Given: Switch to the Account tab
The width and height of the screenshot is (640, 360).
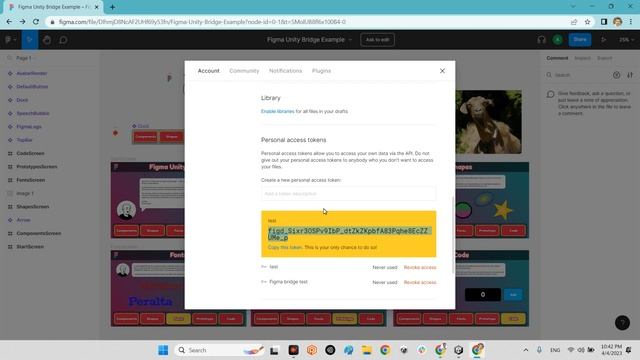Looking at the screenshot, I should click(x=208, y=71).
